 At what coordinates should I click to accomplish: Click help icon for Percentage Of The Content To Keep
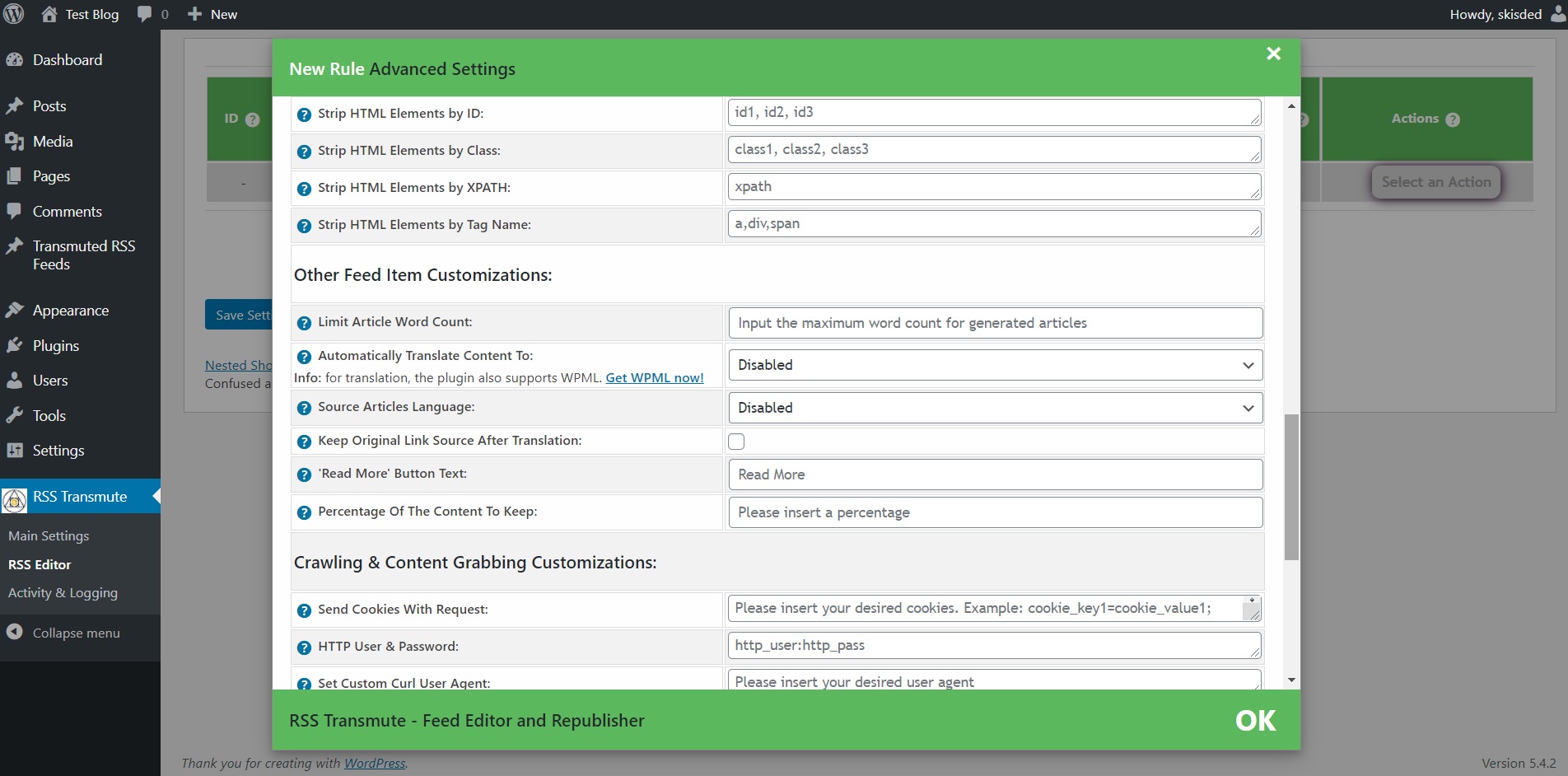pos(304,512)
